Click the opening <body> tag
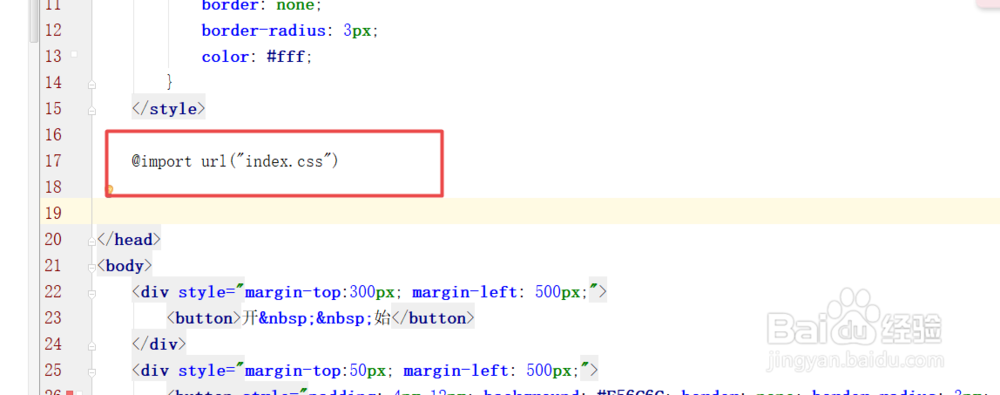This screenshot has width=1000, height=395. pyautogui.click(x=124, y=266)
